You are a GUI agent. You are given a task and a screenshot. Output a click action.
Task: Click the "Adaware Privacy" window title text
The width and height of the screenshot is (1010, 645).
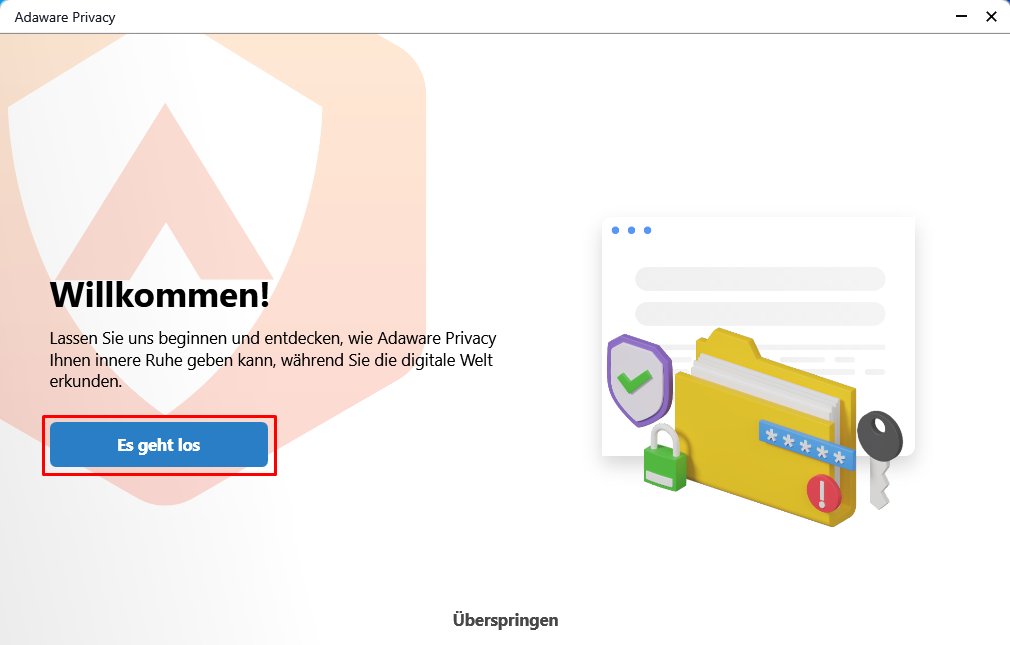tap(65, 17)
